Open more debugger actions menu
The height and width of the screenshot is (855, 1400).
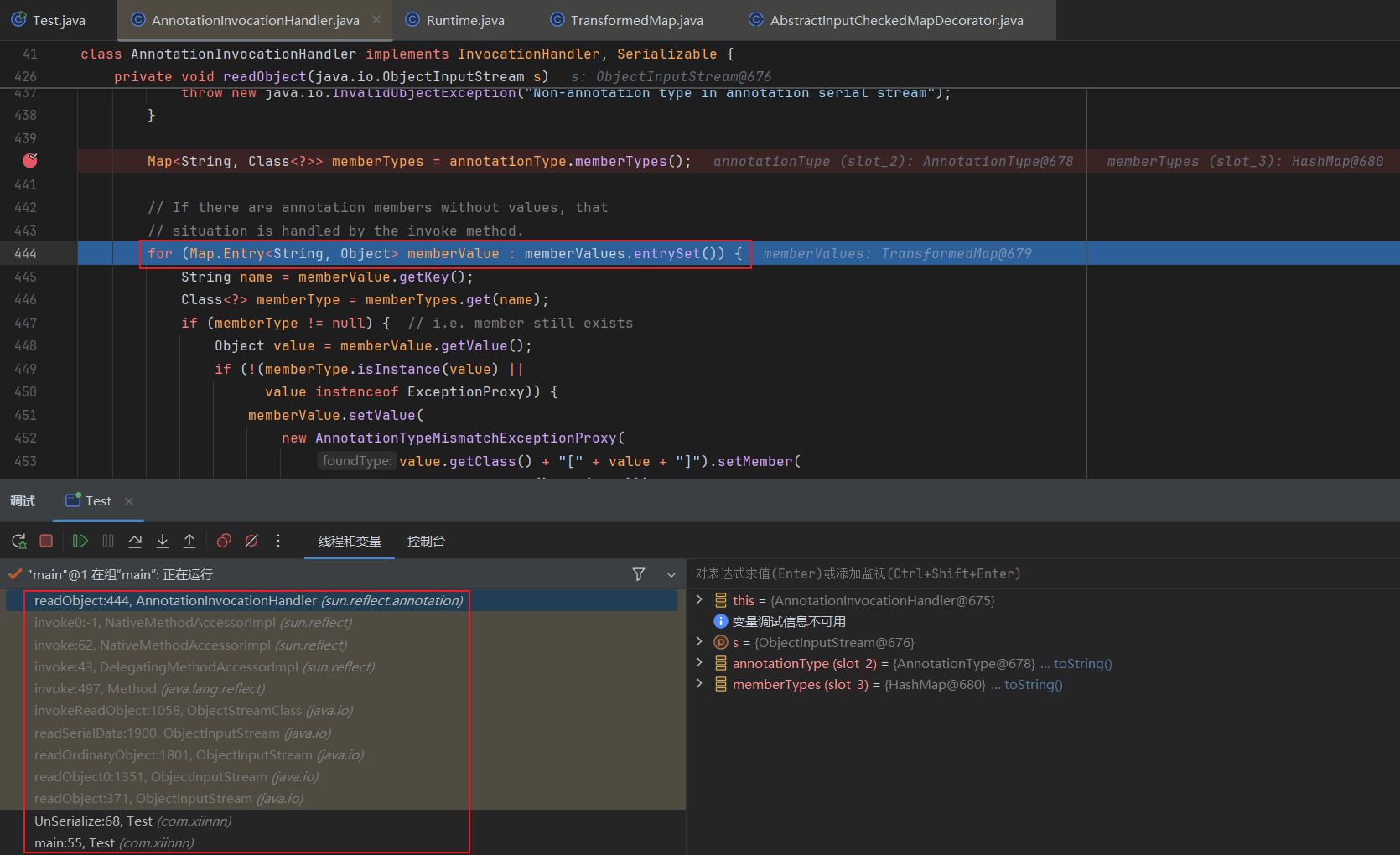coord(278,541)
